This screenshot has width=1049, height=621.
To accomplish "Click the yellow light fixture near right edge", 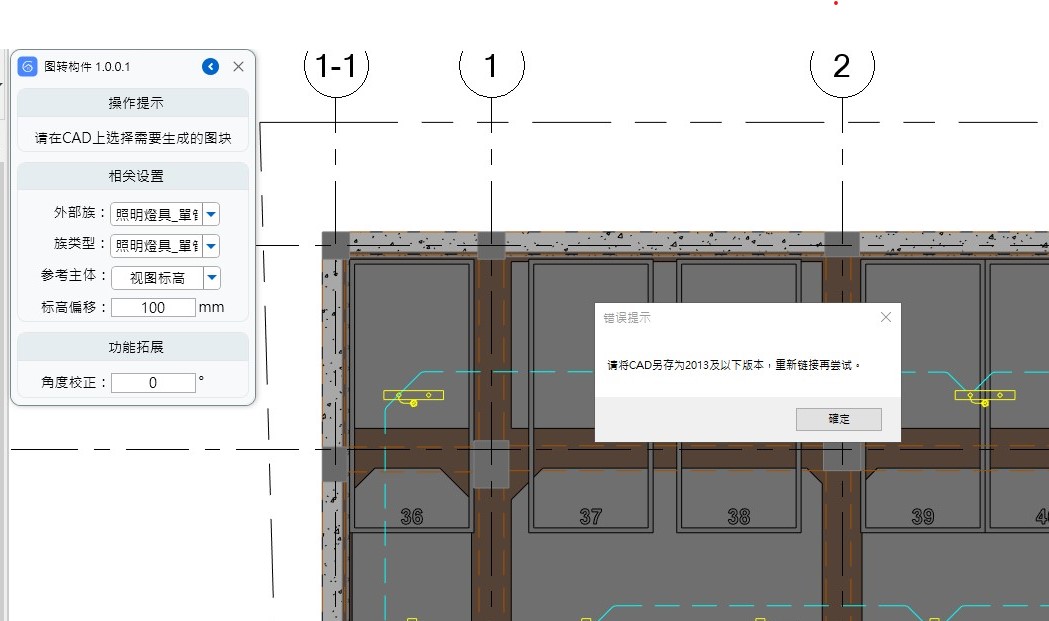I will [x=984, y=396].
